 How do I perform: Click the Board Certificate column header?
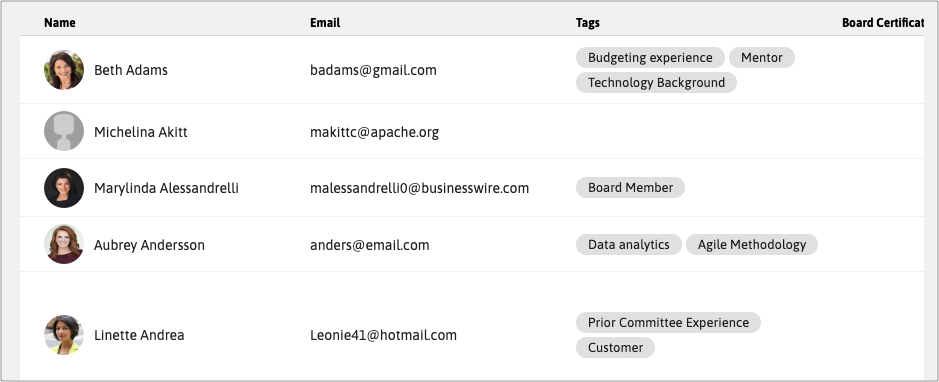883,23
